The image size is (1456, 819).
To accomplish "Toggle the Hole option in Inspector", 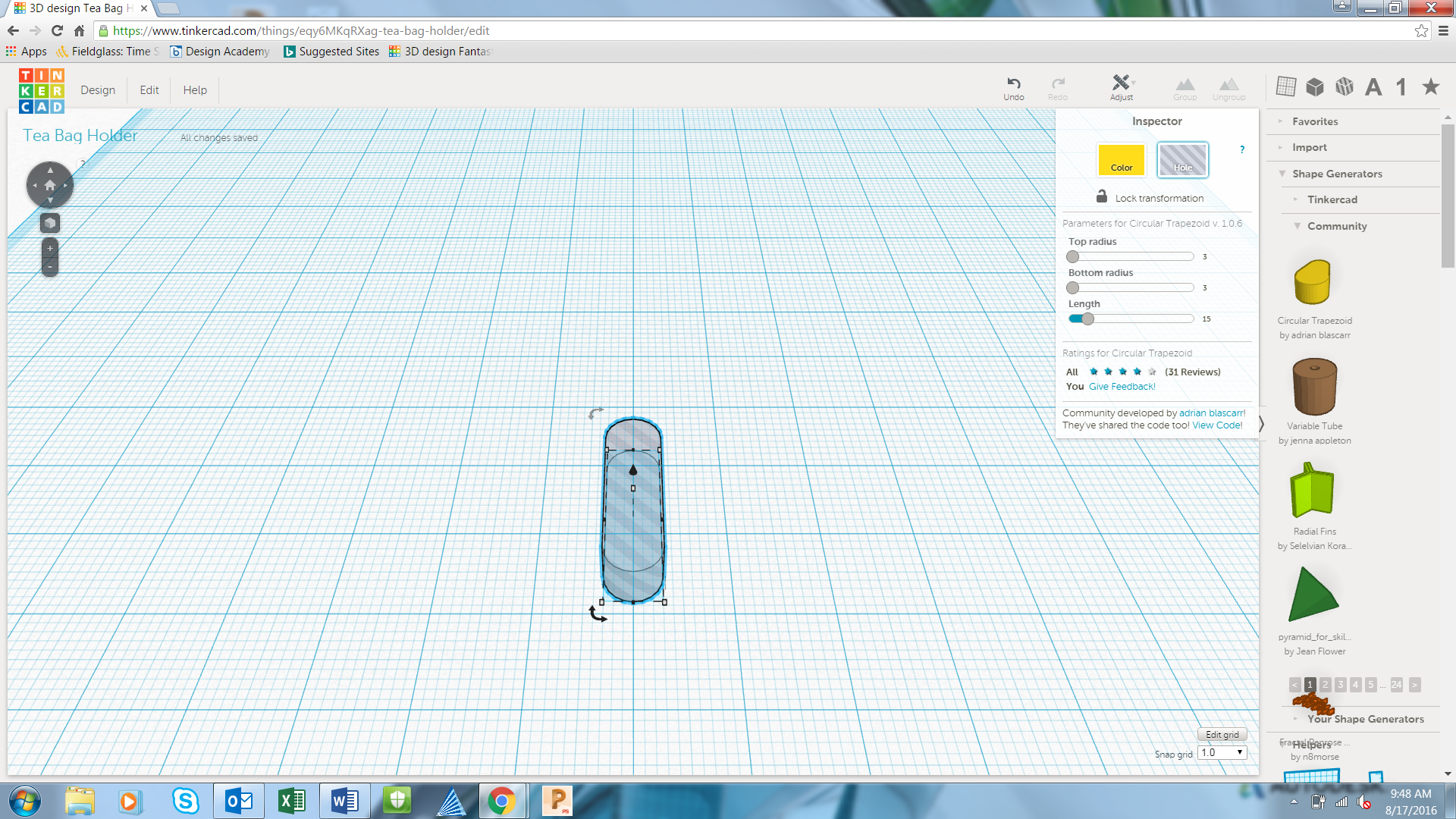I will (1182, 160).
